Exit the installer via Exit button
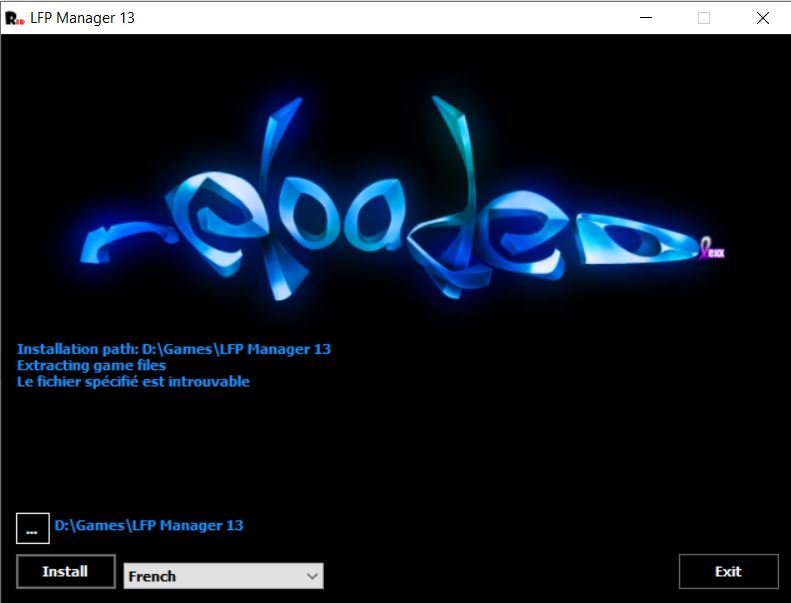The width and height of the screenshot is (791, 603). point(728,571)
